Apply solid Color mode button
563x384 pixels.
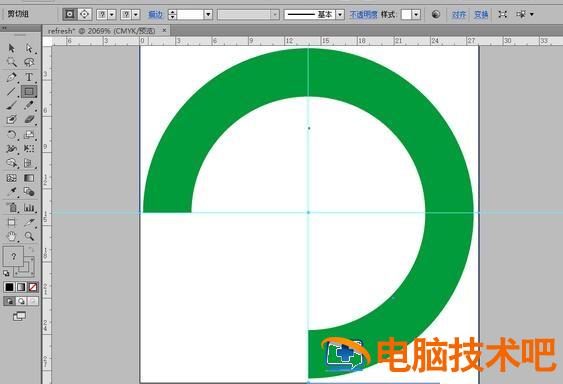point(9,287)
